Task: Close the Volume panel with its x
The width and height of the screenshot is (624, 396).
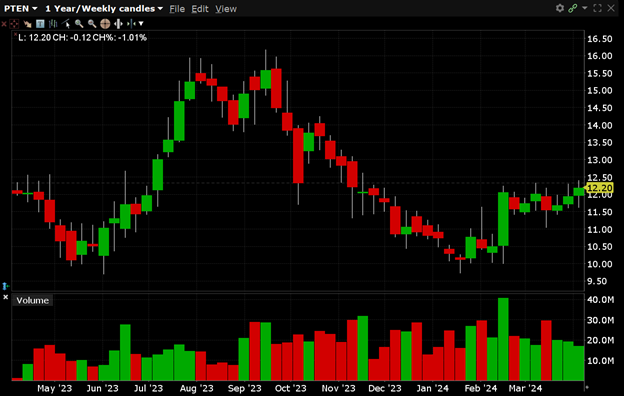Action: [6, 297]
